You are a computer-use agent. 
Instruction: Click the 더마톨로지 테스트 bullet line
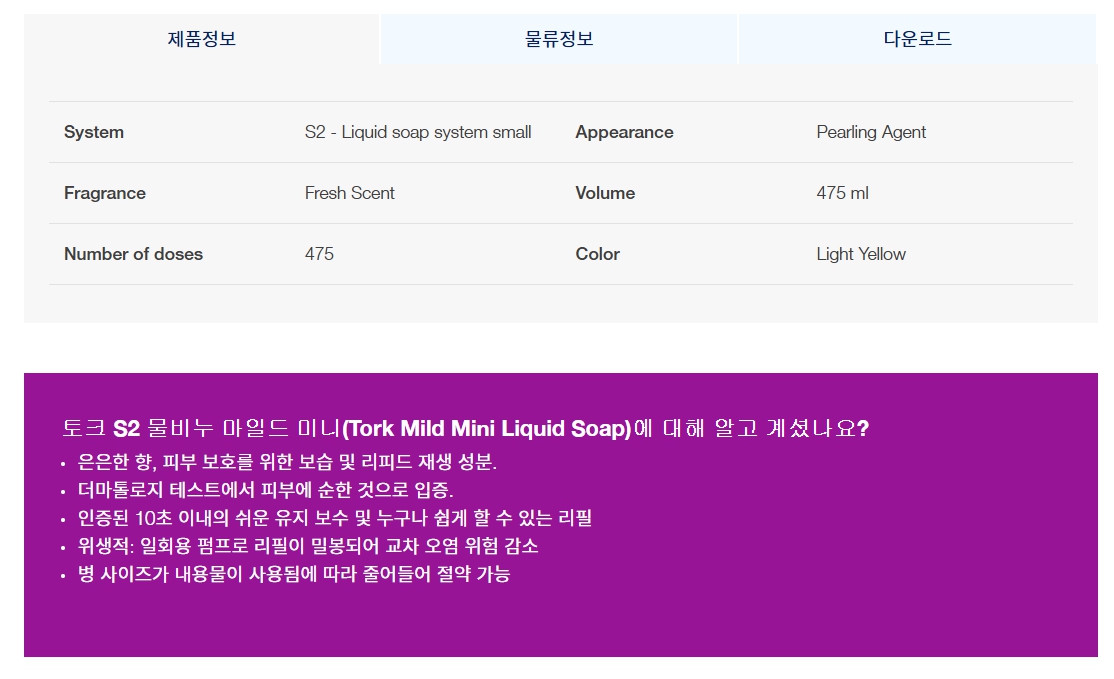[265, 490]
